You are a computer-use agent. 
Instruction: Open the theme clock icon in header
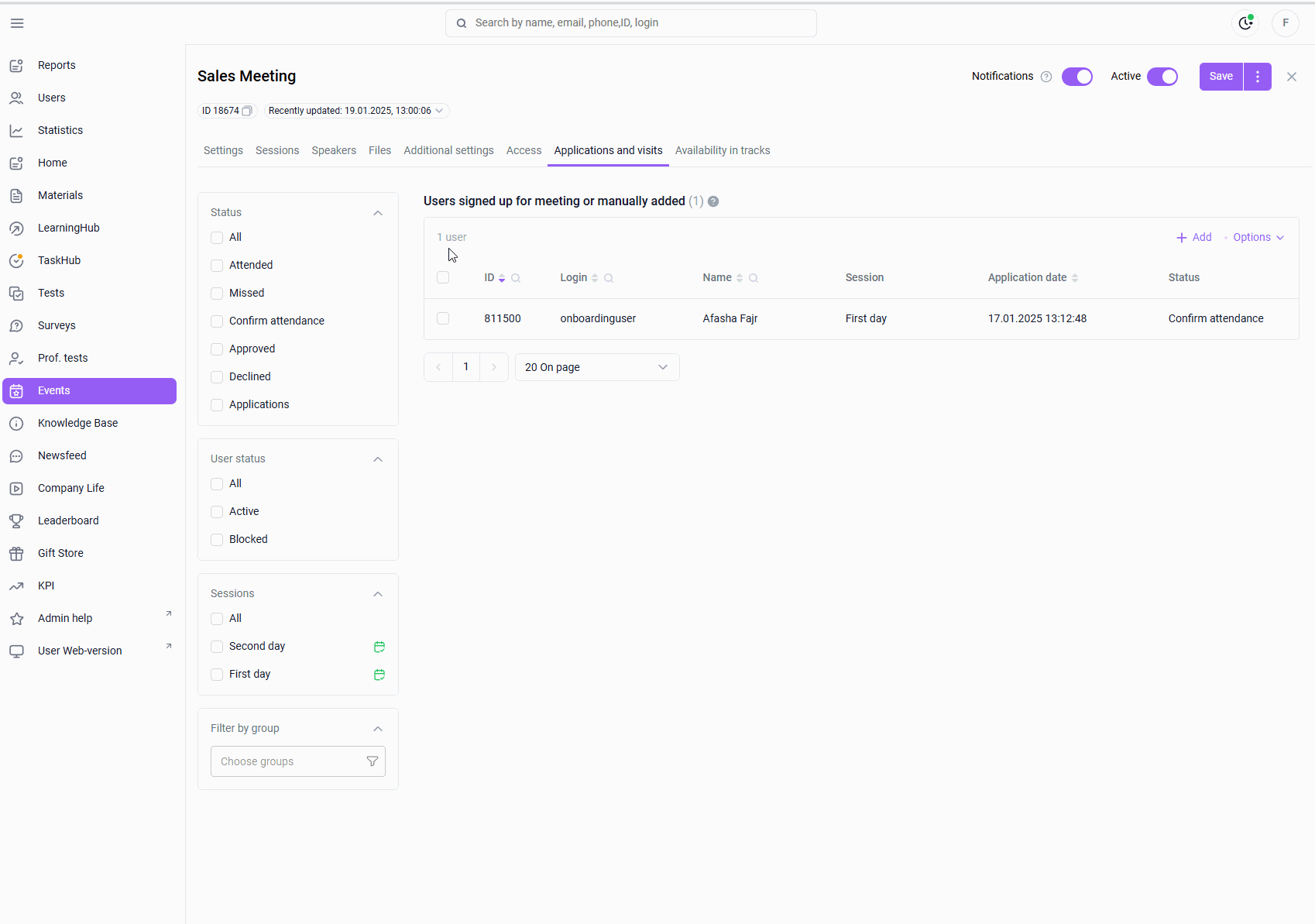pyautogui.click(x=1245, y=23)
